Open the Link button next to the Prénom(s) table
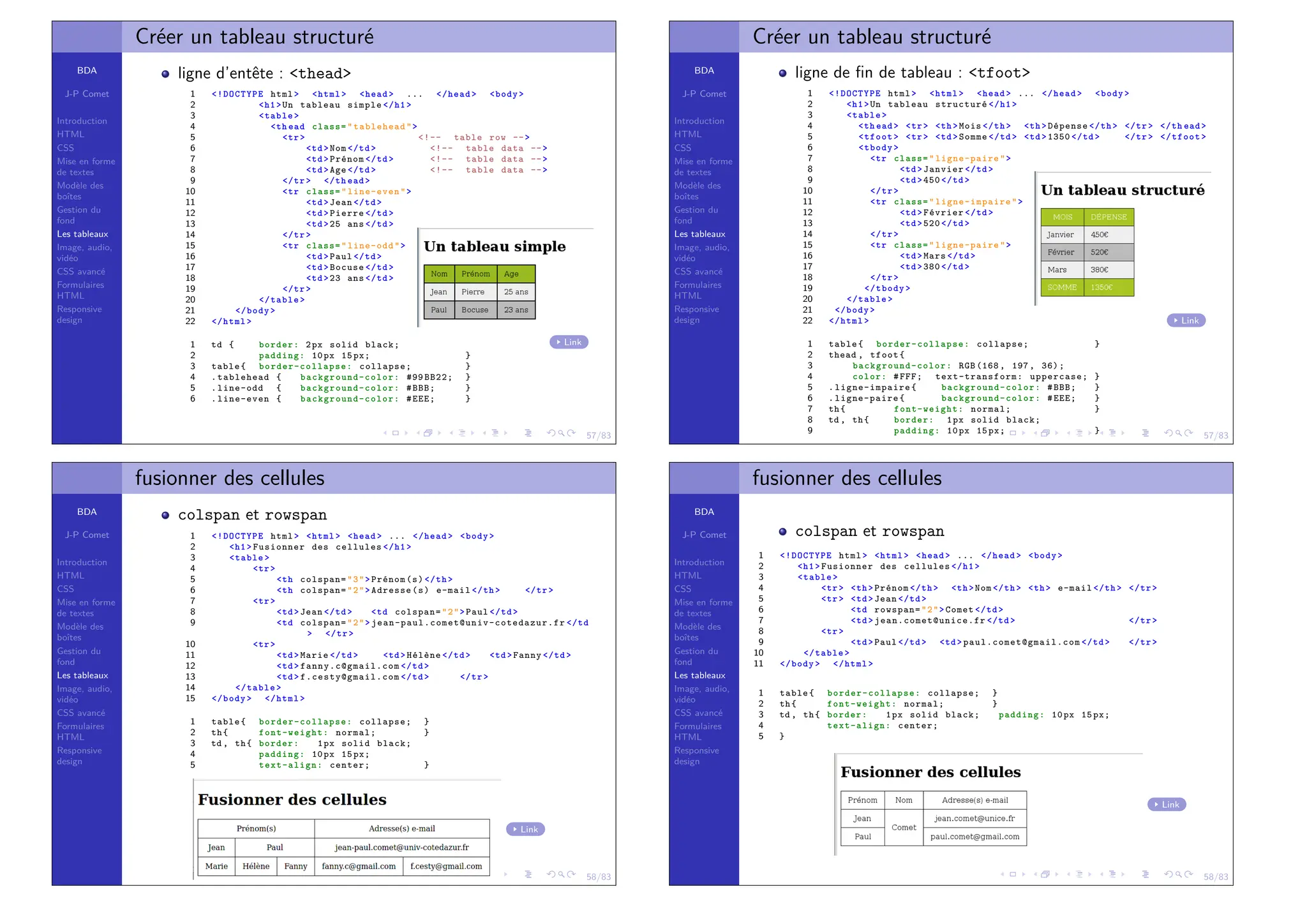Image resolution: width=1307 pixels, height=924 pixels. point(525,829)
